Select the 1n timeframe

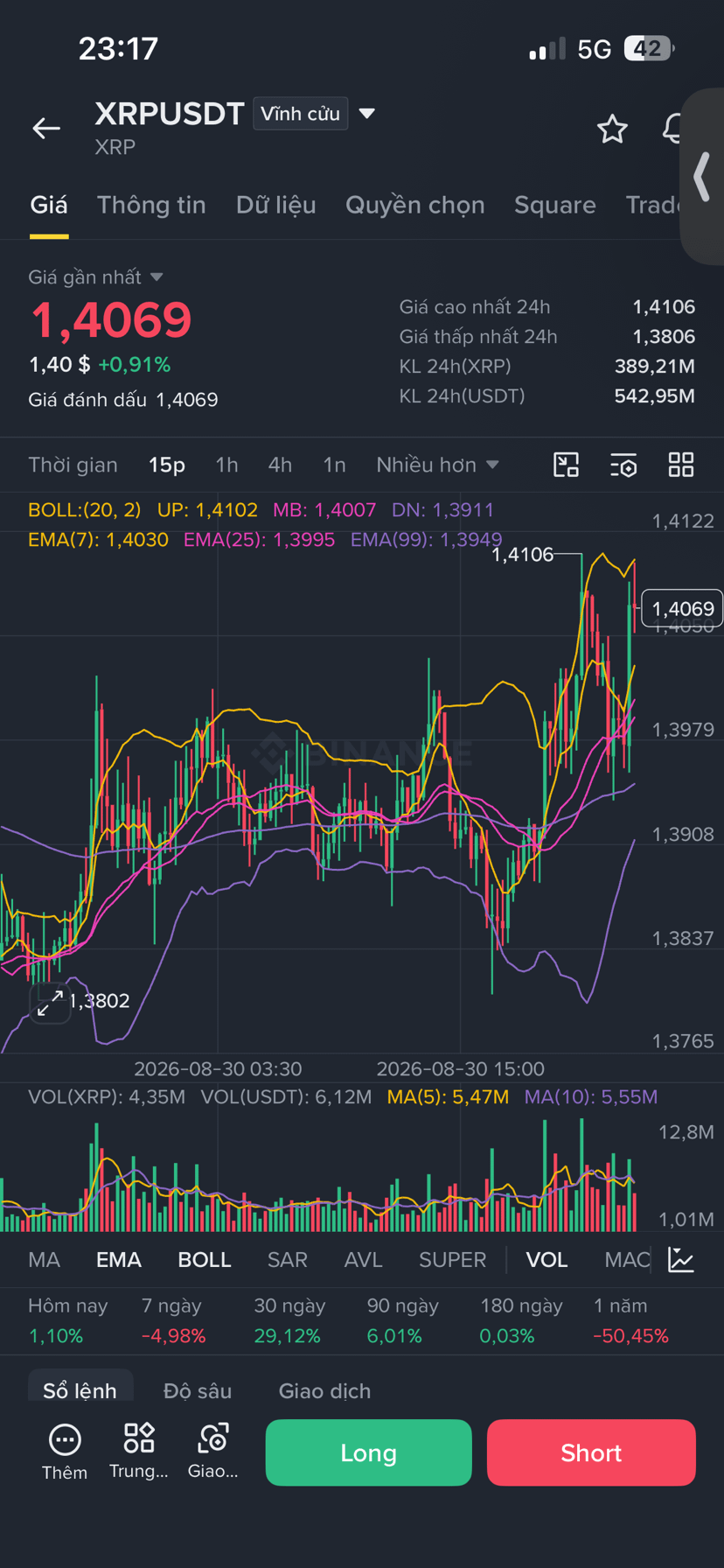click(334, 465)
